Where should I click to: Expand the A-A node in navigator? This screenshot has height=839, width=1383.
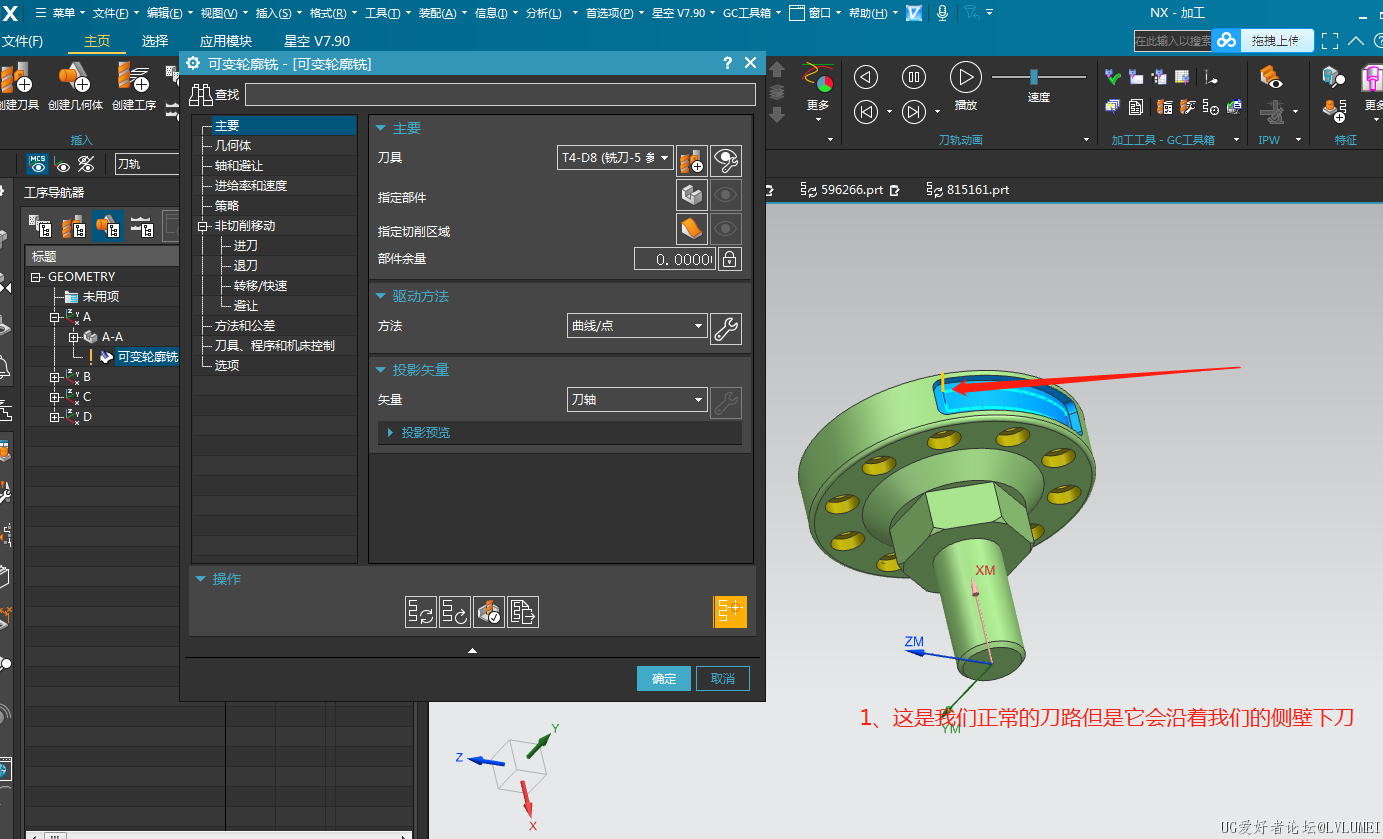click(x=73, y=337)
